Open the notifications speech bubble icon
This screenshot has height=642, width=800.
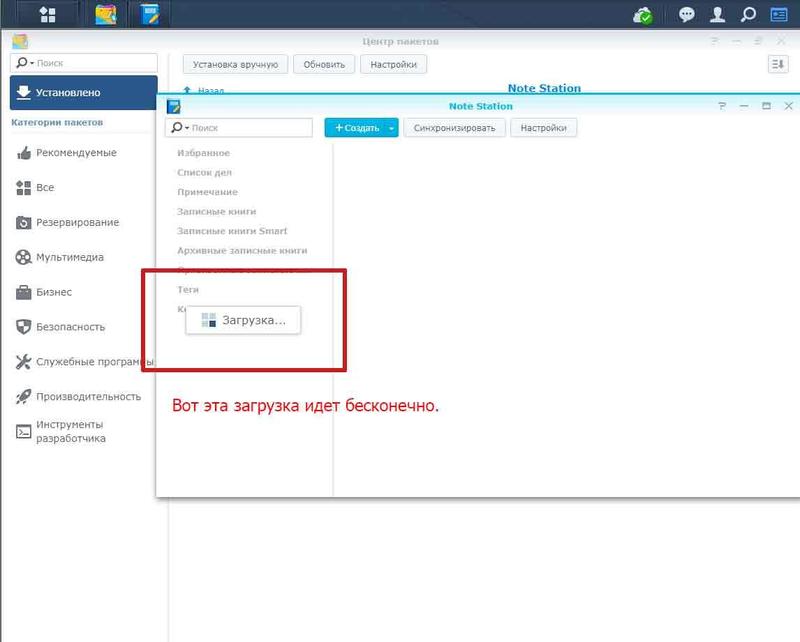[x=686, y=14]
